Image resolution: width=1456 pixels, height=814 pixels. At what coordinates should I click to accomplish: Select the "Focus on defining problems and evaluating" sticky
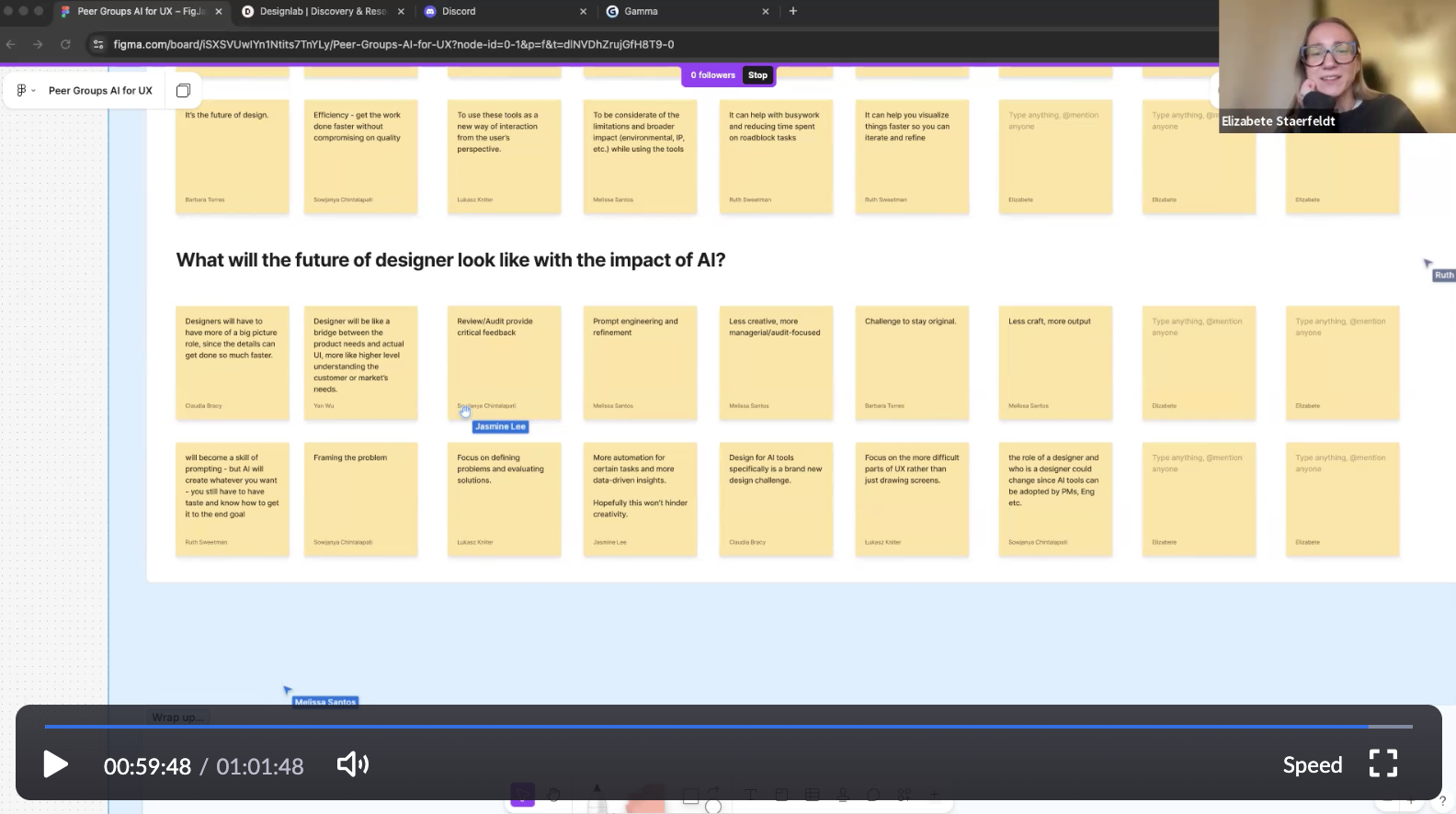coord(504,500)
